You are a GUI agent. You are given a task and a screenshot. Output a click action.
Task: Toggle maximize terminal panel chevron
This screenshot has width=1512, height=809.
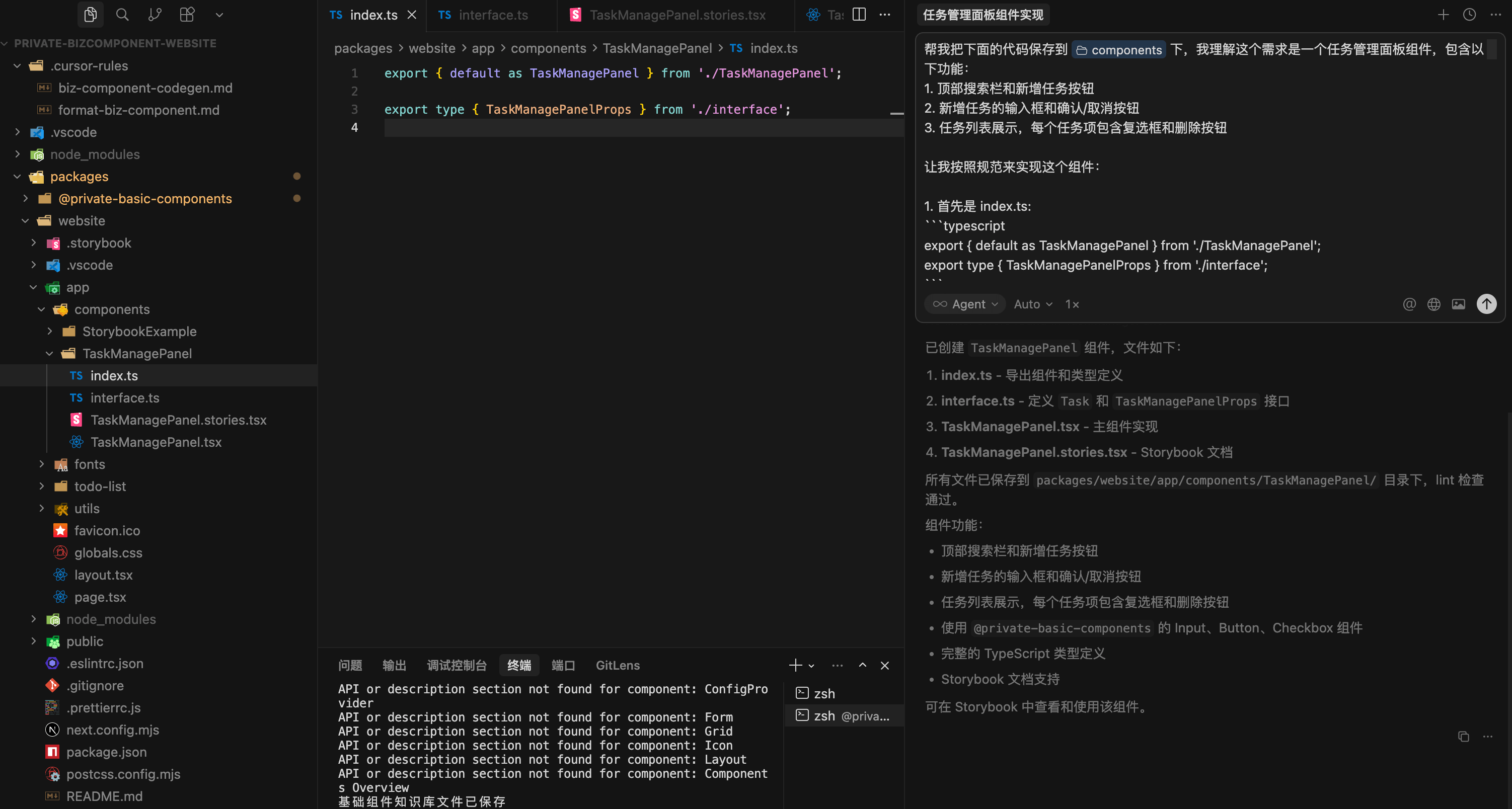pos(862,665)
